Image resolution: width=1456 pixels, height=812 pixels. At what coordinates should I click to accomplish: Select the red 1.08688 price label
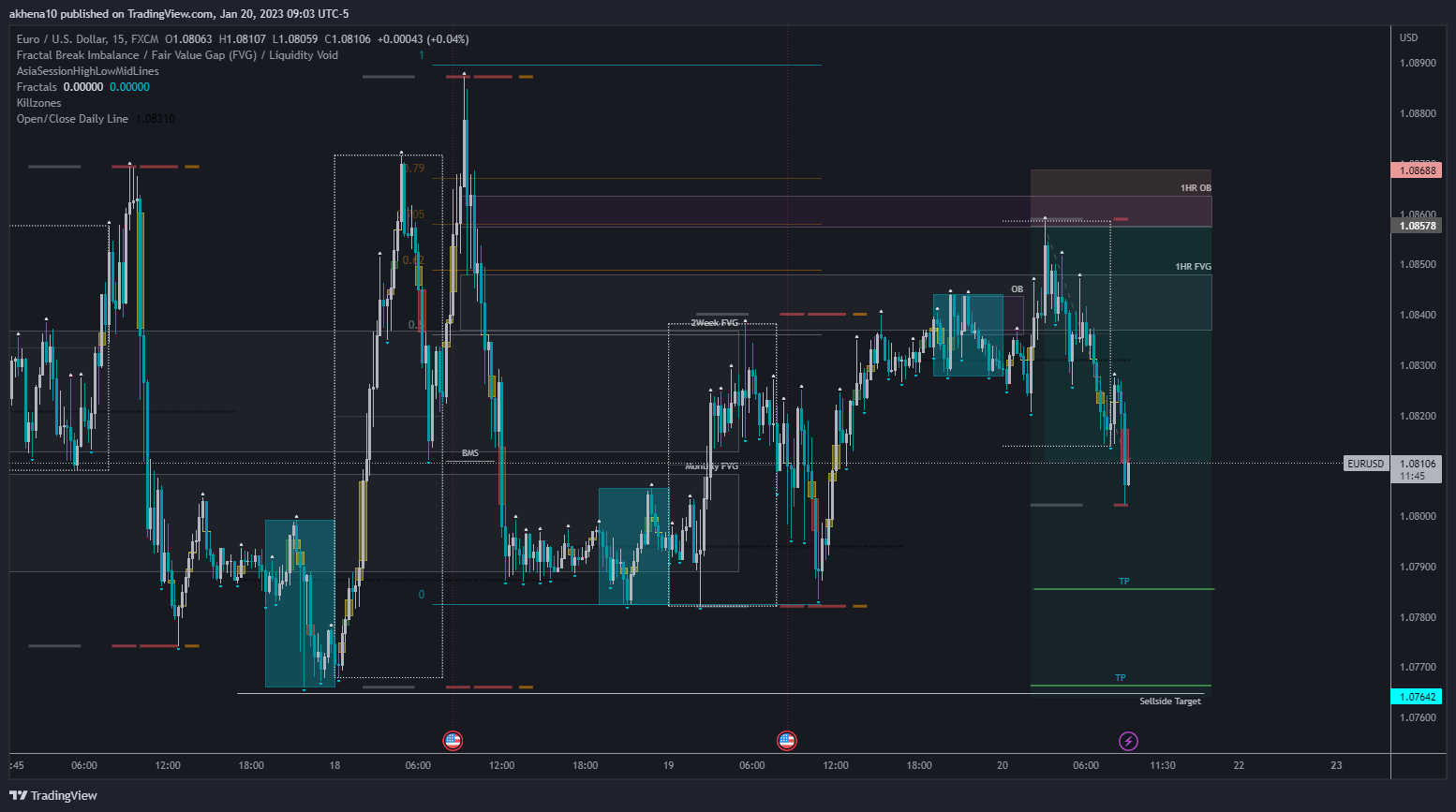coord(1417,170)
